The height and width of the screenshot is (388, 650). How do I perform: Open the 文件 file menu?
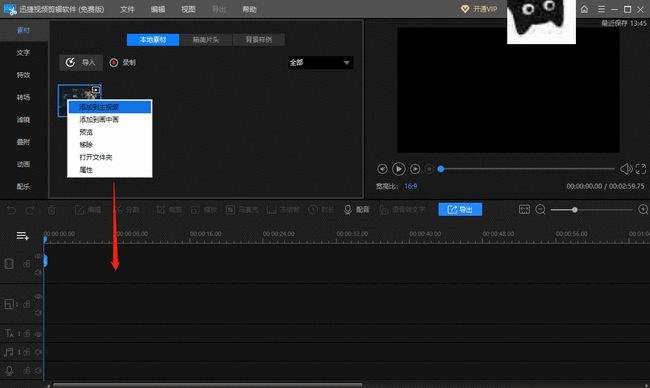point(127,9)
